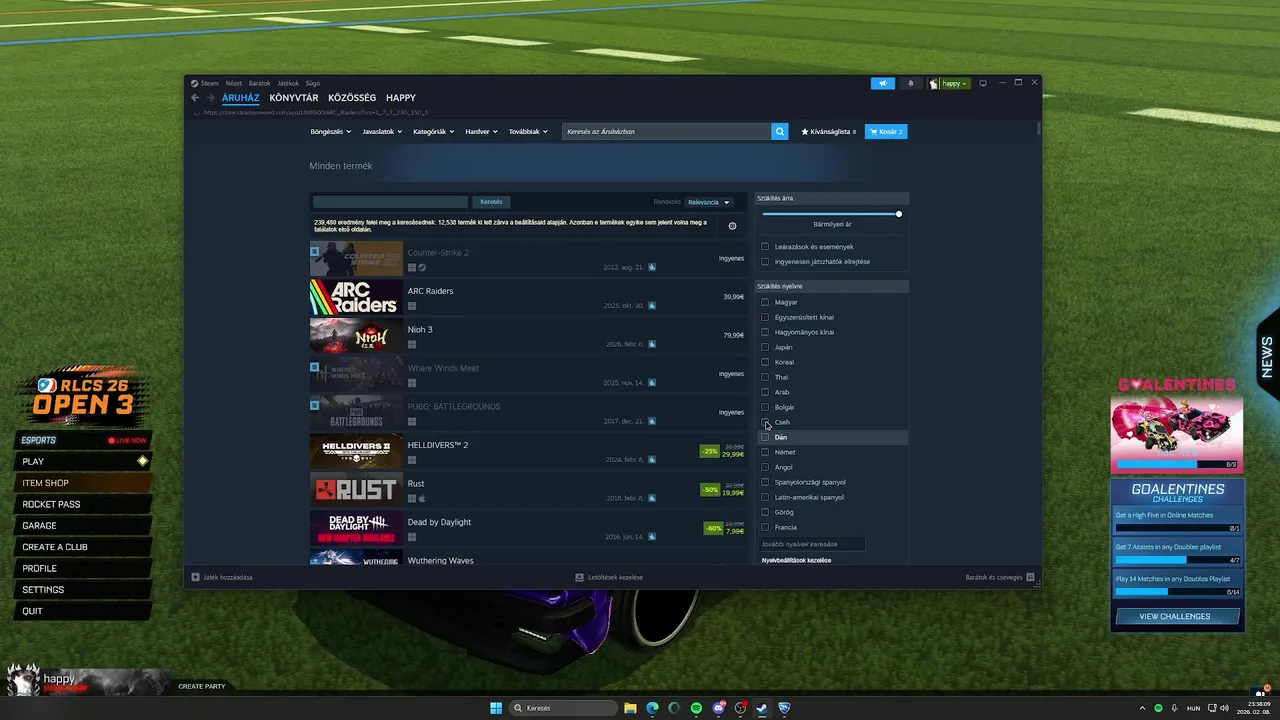This screenshot has height=720, width=1280.
Task: Expand the Hardver dropdown
Action: (x=481, y=132)
